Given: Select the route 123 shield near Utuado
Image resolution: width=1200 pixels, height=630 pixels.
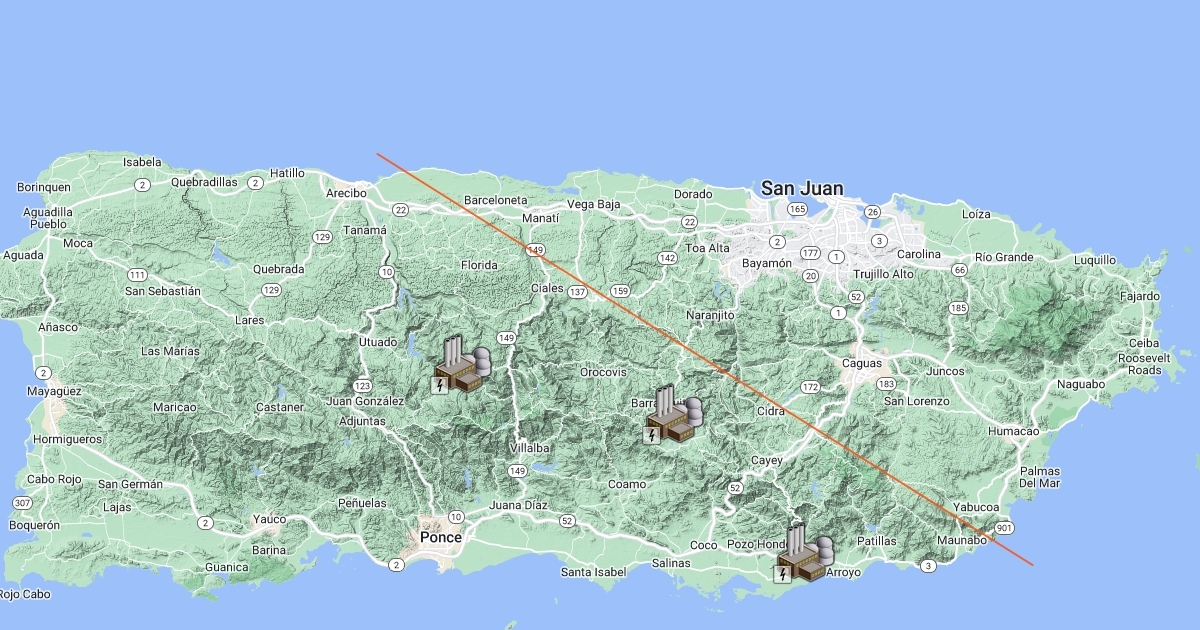Looking at the screenshot, I should [x=362, y=385].
